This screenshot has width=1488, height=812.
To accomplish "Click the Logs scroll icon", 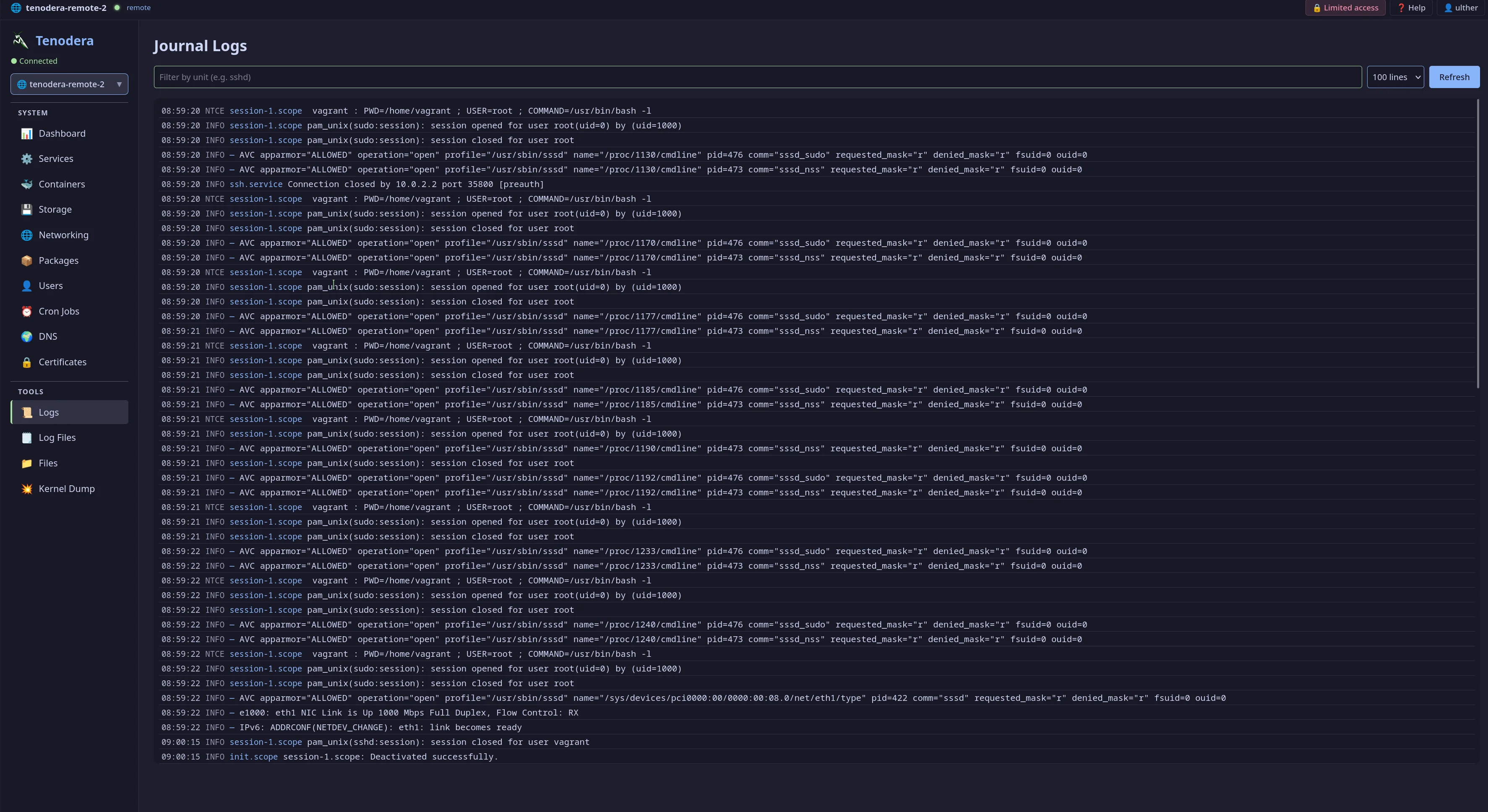I will (x=26, y=412).
